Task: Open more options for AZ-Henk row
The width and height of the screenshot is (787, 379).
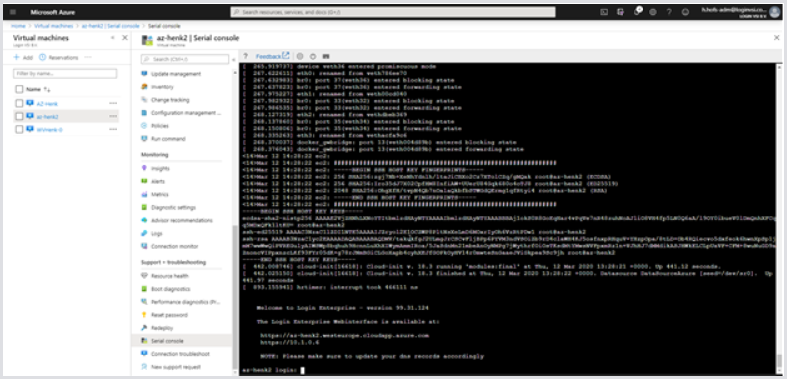Action: 113,103
